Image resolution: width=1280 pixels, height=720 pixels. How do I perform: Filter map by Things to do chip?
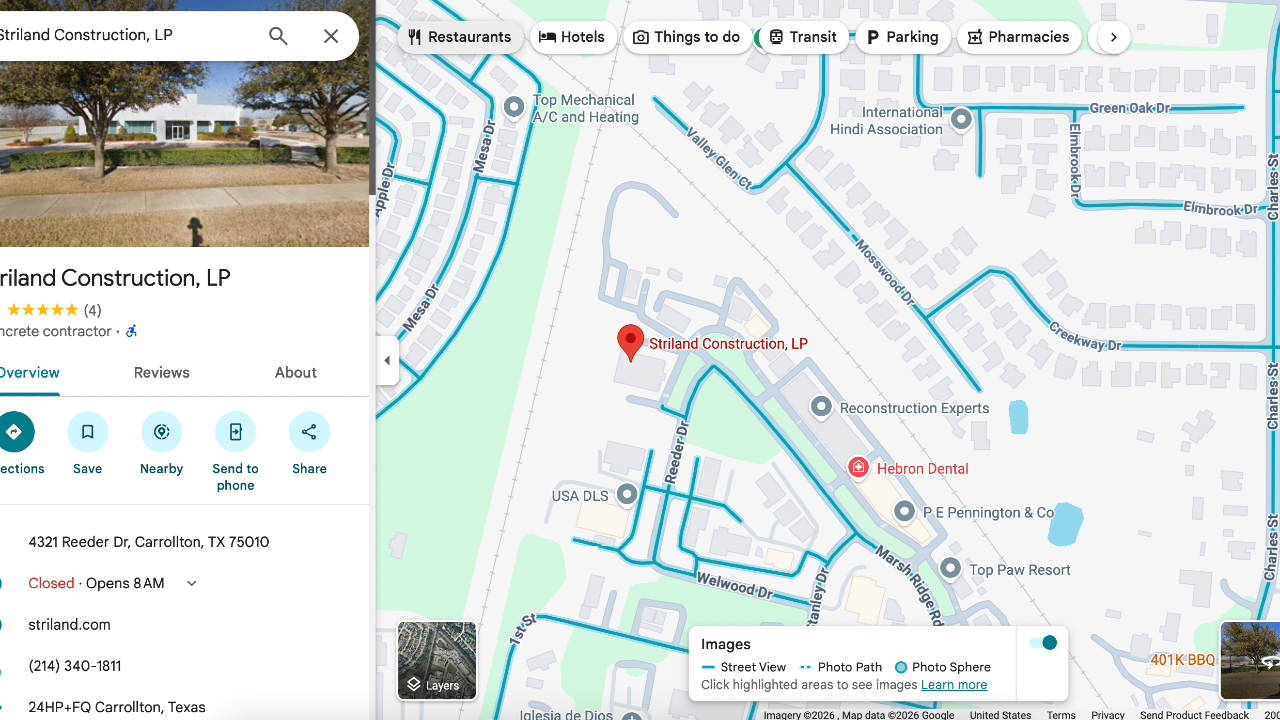pyautogui.click(x=687, y=37)
